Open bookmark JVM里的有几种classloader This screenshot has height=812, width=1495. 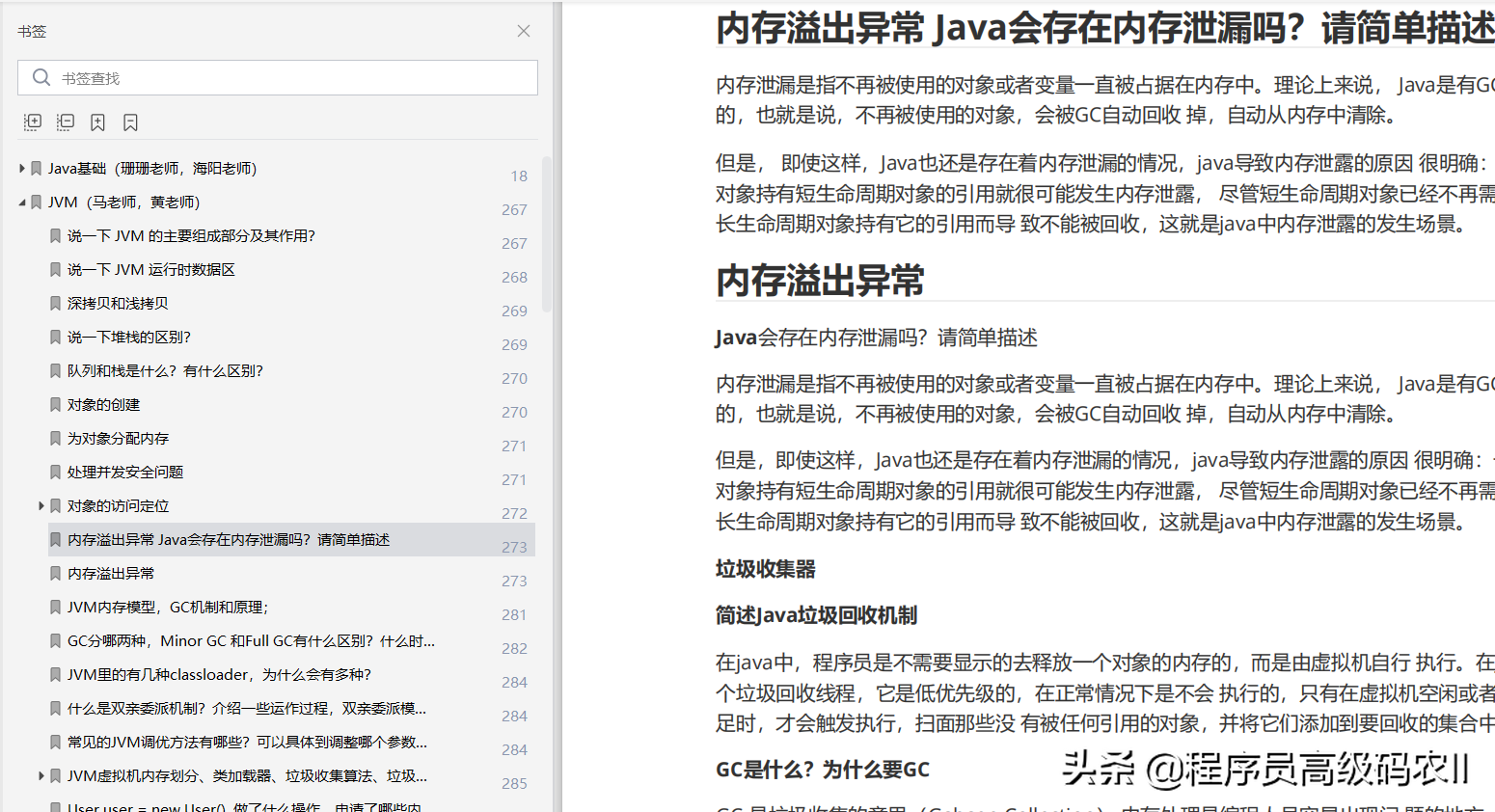pos(219,674)
